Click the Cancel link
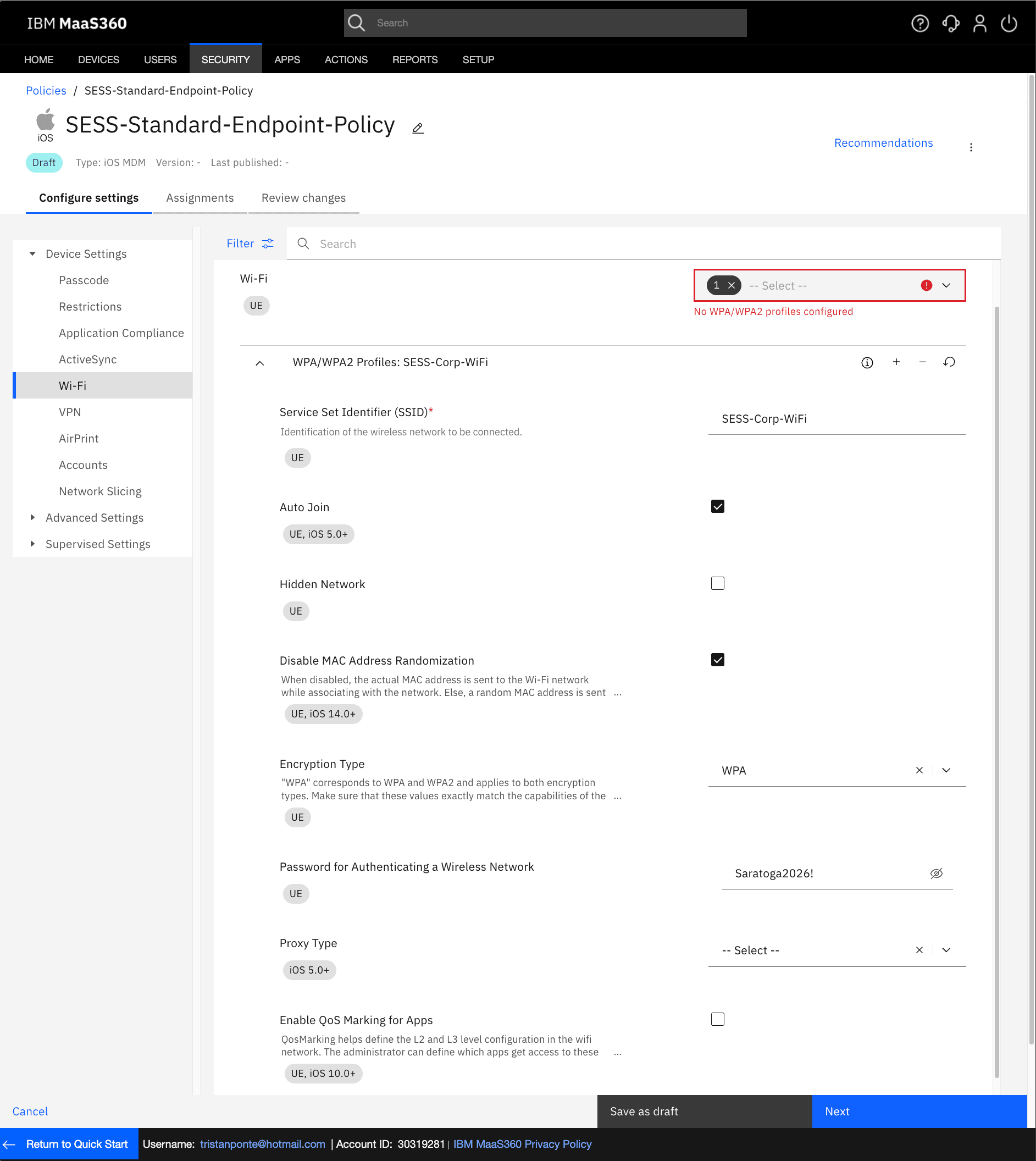Image resolution: width=1036 pixels, height=1161 pixels. pos(30,1111)
